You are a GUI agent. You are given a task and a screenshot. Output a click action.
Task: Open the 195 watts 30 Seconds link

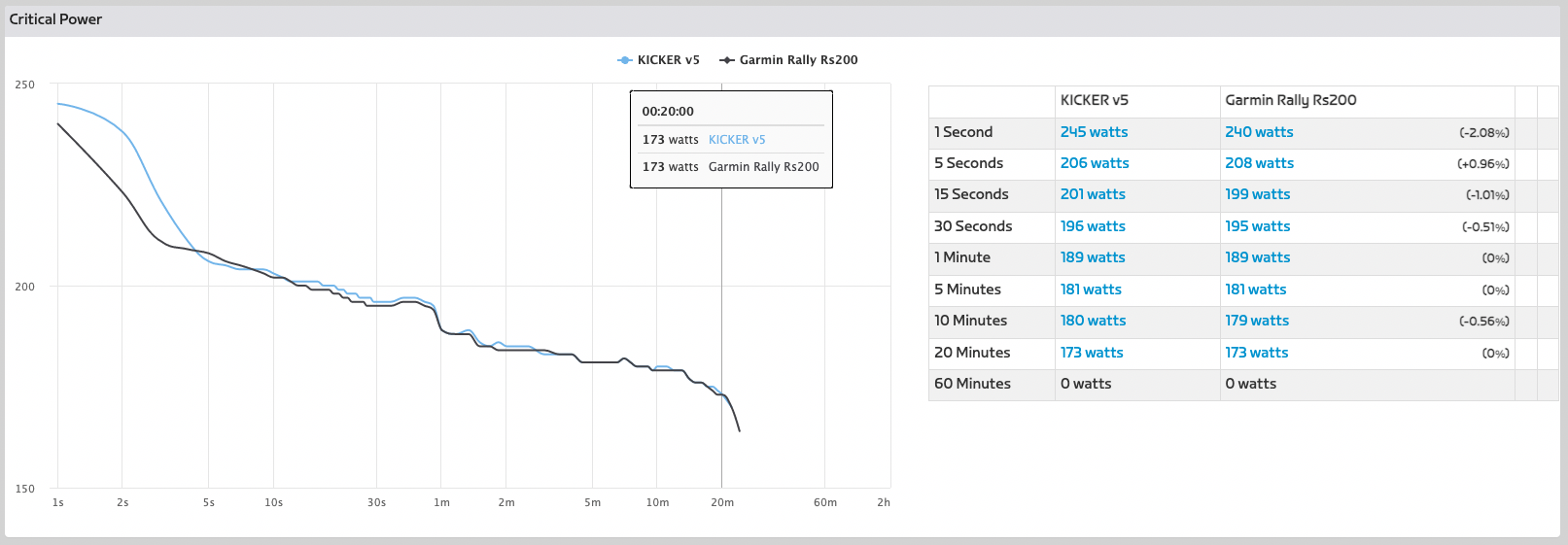tap(1257, 226)
